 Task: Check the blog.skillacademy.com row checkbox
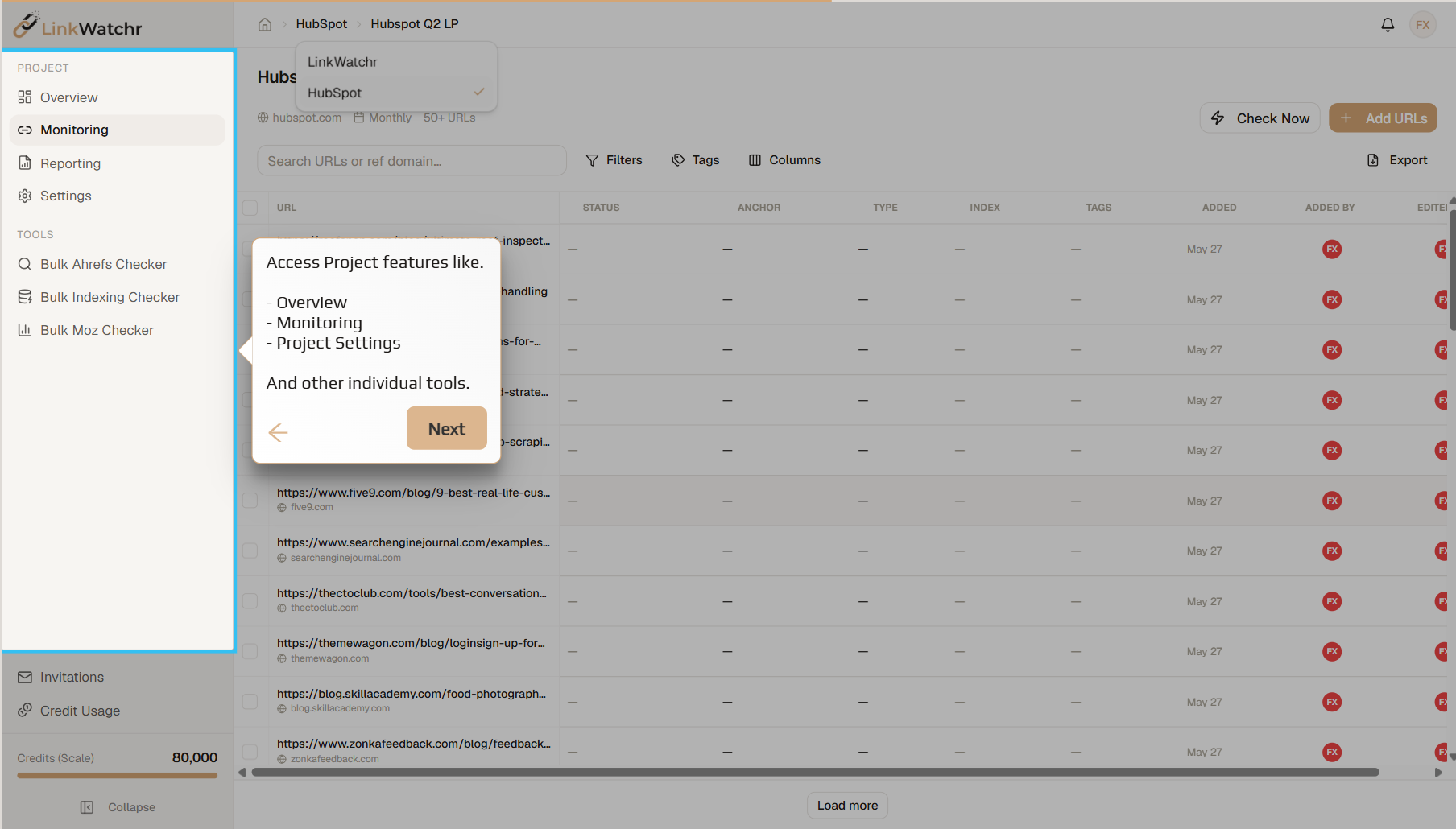[x=250, y=702]
